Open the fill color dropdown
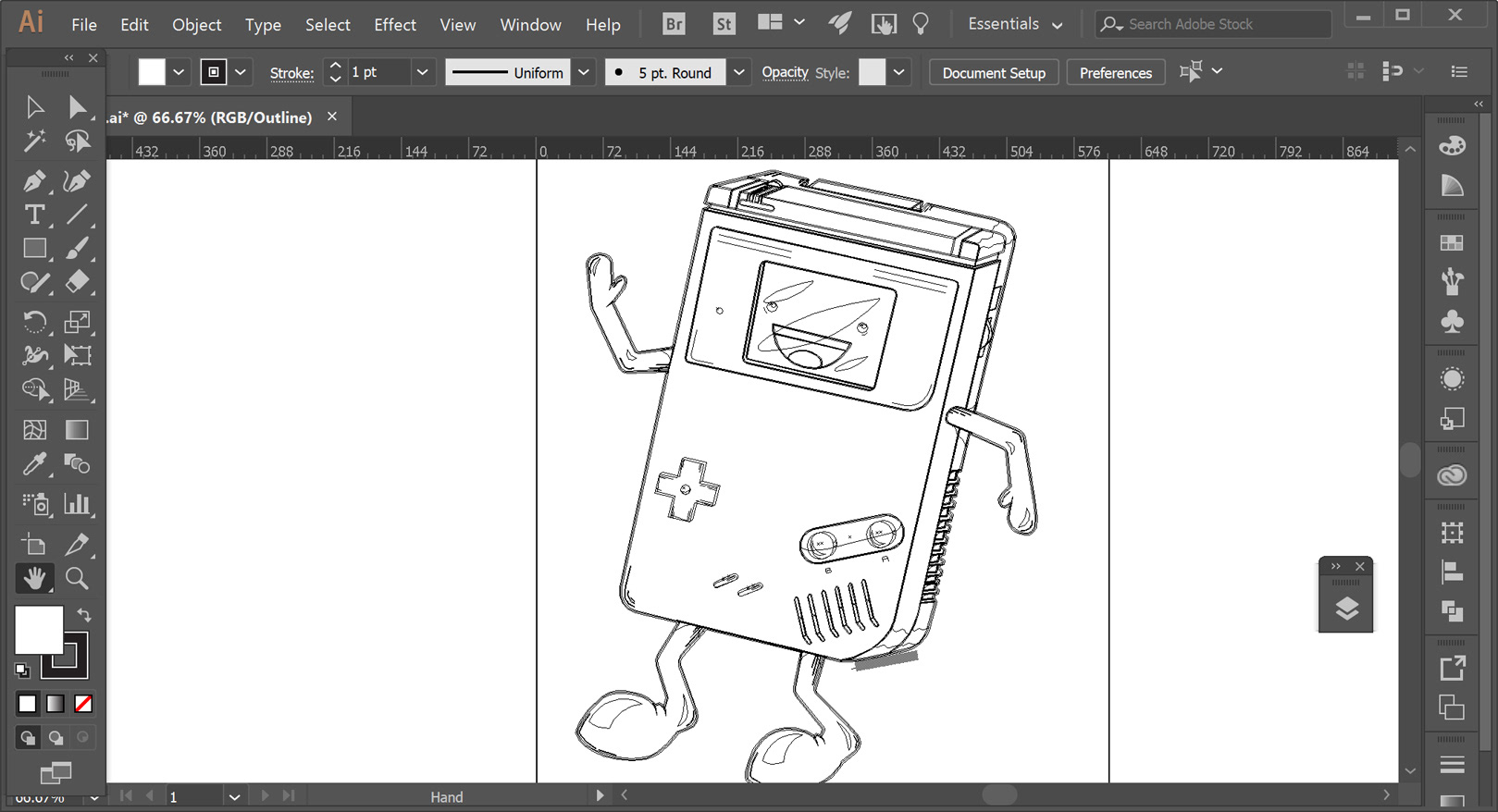1498x812 pixels. pyautogui.click(x=179, y=72)
